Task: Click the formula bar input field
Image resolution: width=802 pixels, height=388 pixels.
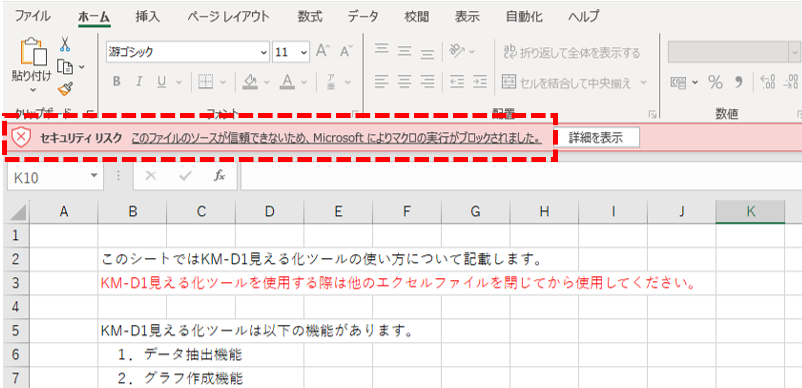Action: pos(521,176)
